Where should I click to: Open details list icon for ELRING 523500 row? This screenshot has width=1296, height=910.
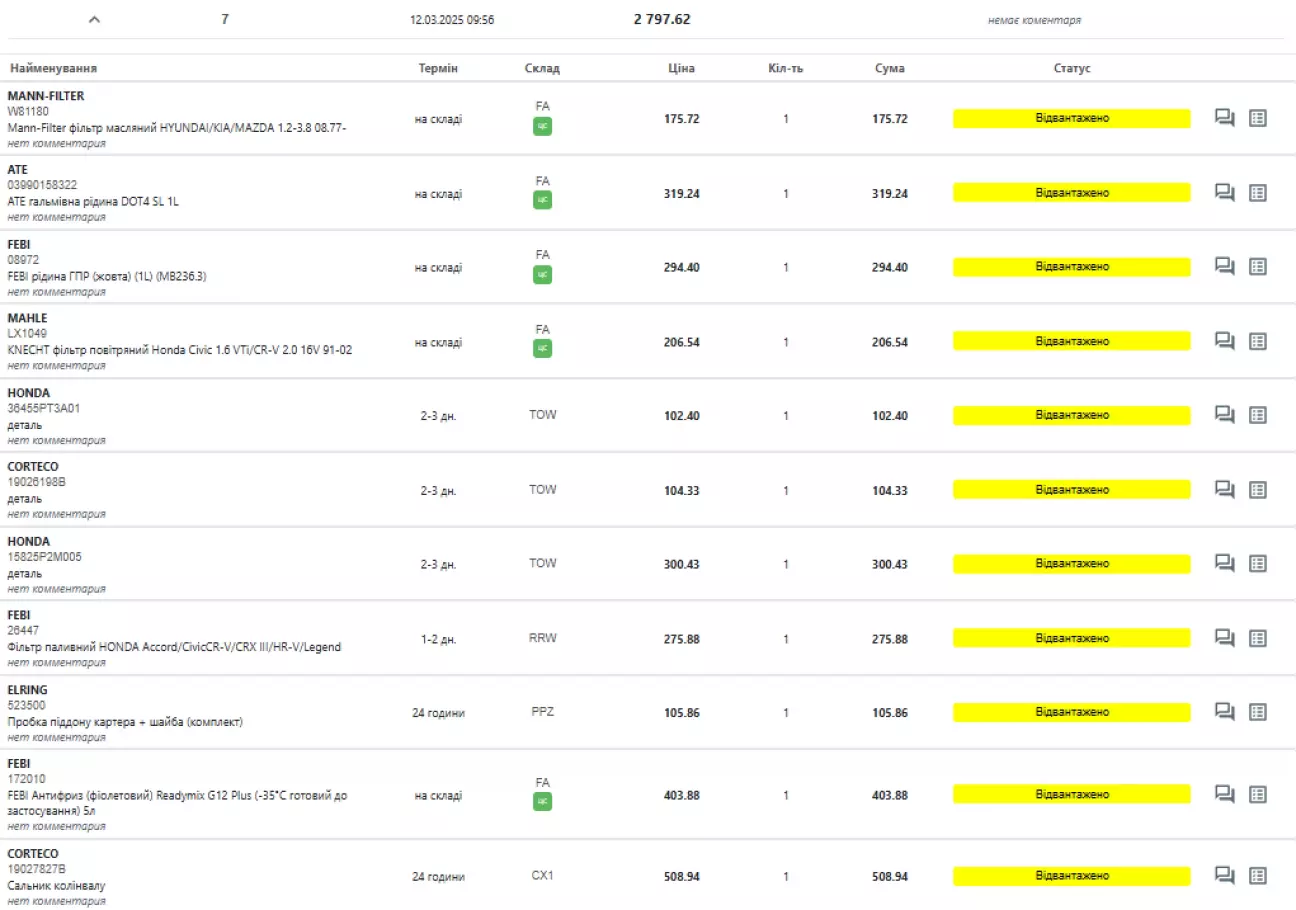coord(1258,712)
